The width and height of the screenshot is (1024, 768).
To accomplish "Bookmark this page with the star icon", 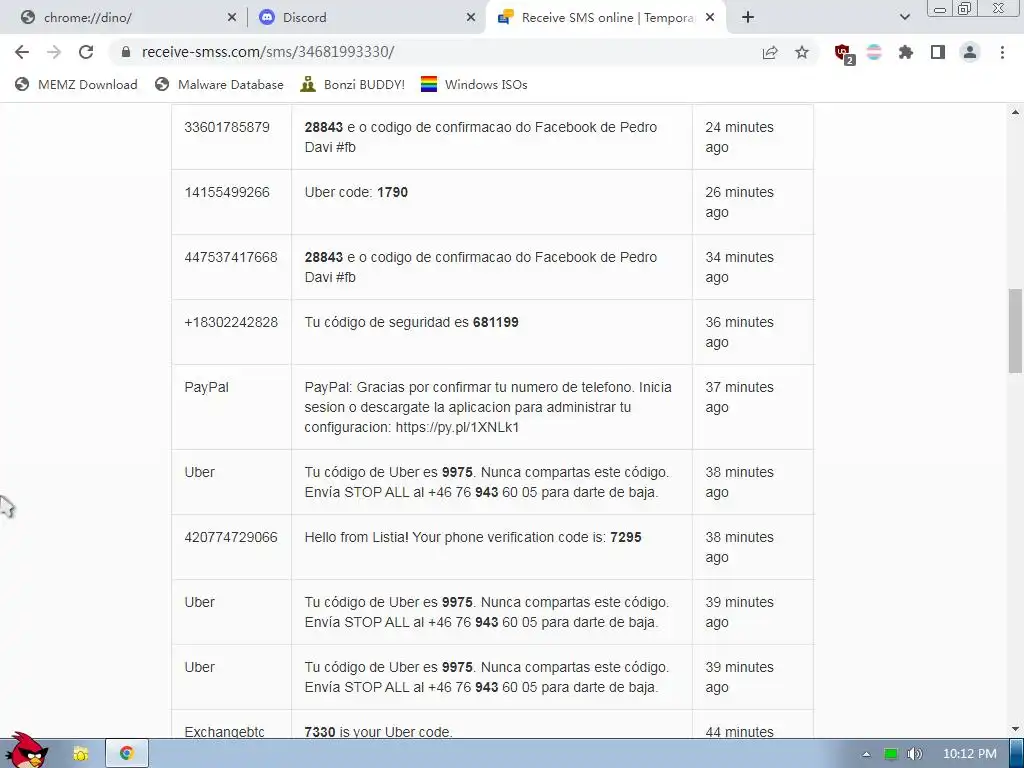I will tap(802, 52).
